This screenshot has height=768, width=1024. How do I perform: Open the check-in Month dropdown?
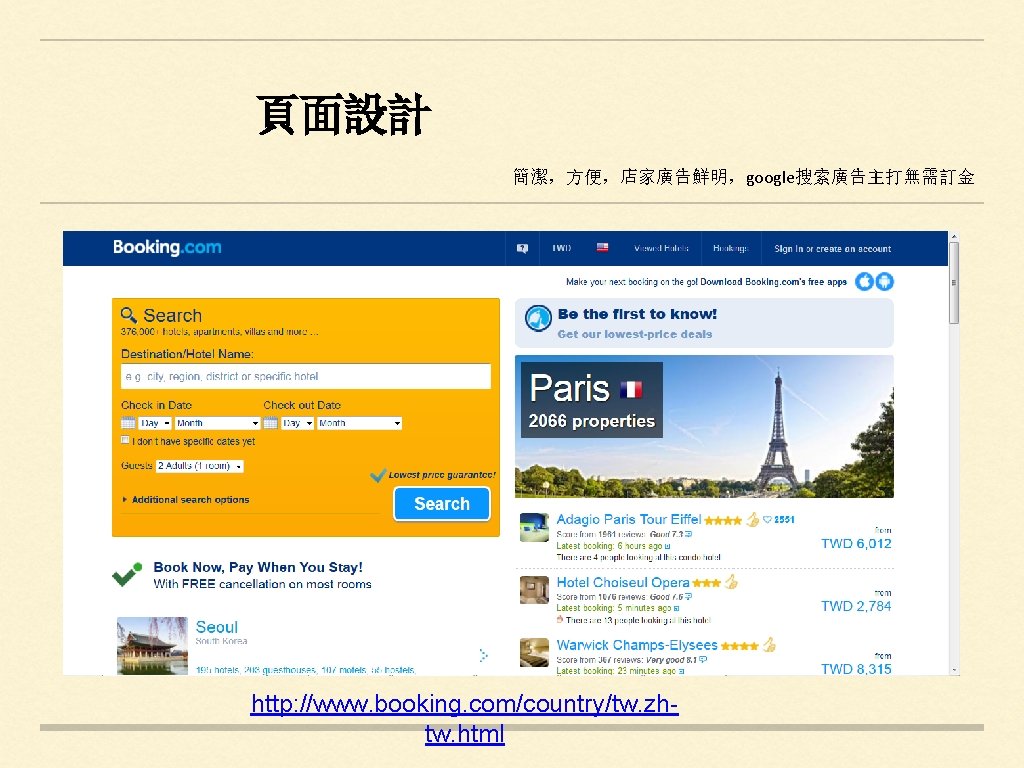217,423
